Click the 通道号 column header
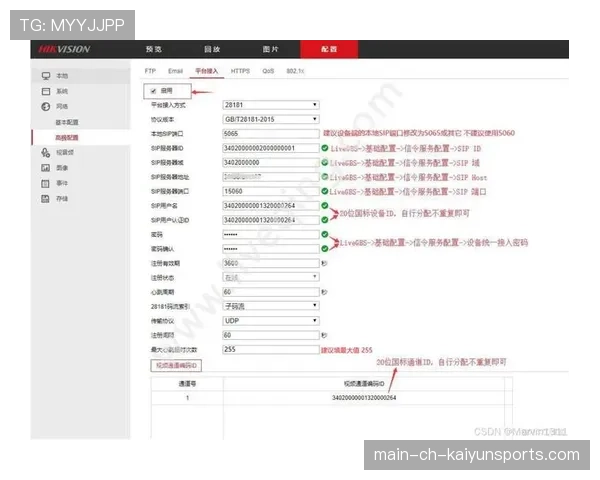This screenshot has width=600, height=480. click(x=187, y=384)
